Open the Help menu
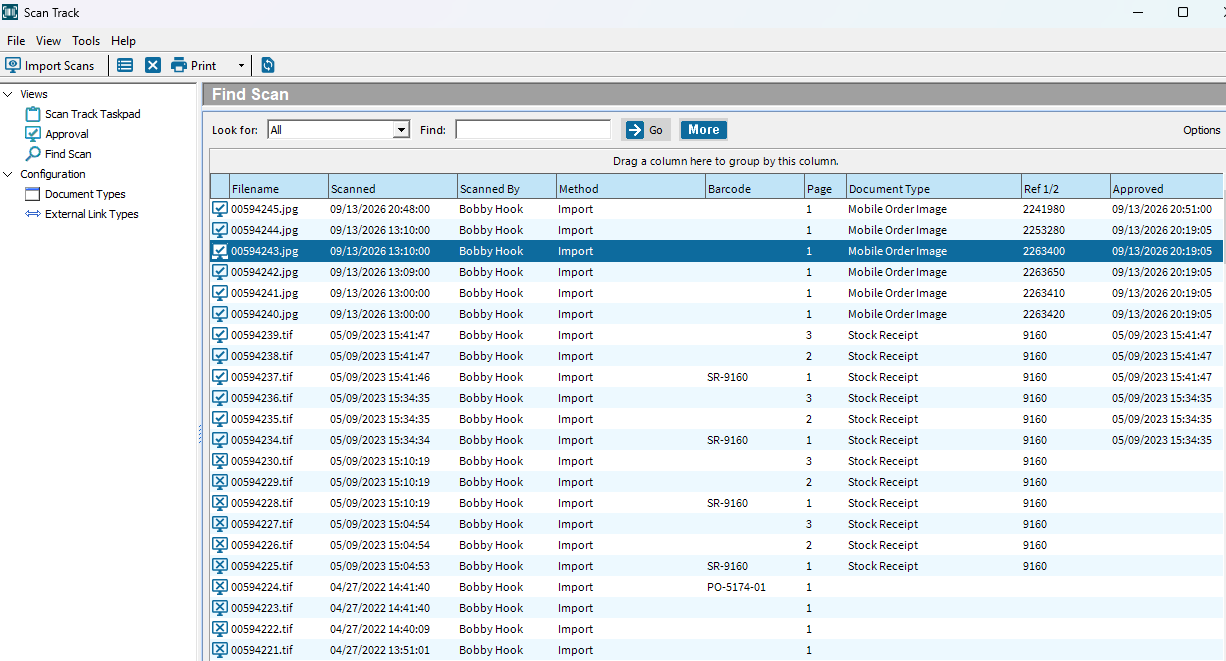Image resolution: width=1226 pixels, height=661 pixels. (123, 41)
